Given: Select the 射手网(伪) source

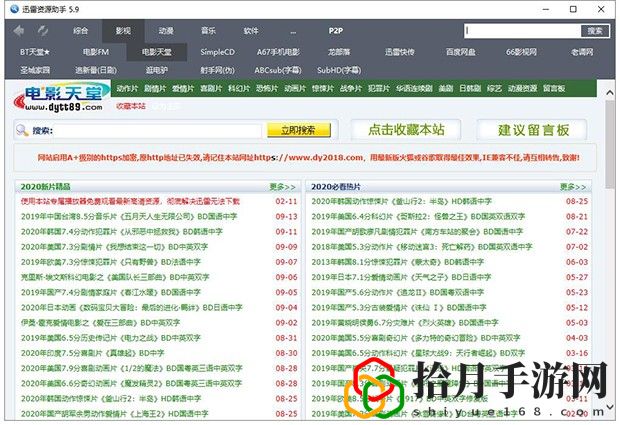Looking at the screenshot, I should pos(217,70).
